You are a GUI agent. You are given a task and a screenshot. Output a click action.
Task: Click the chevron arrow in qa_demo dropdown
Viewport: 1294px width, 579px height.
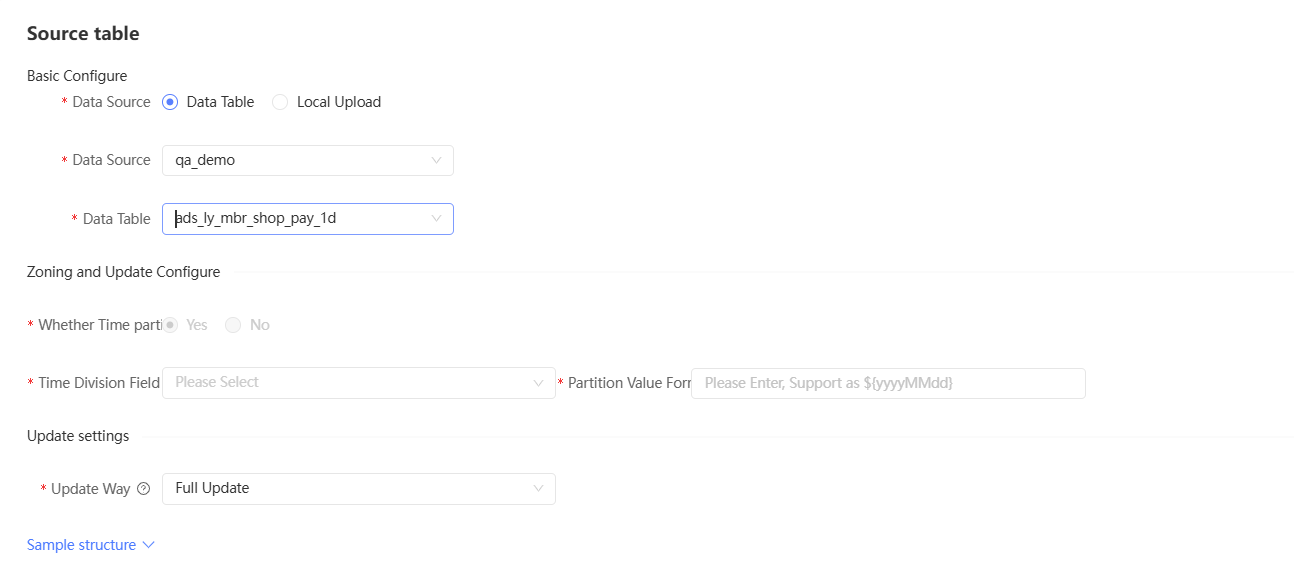pyautogui.click(x=436, y=160)
